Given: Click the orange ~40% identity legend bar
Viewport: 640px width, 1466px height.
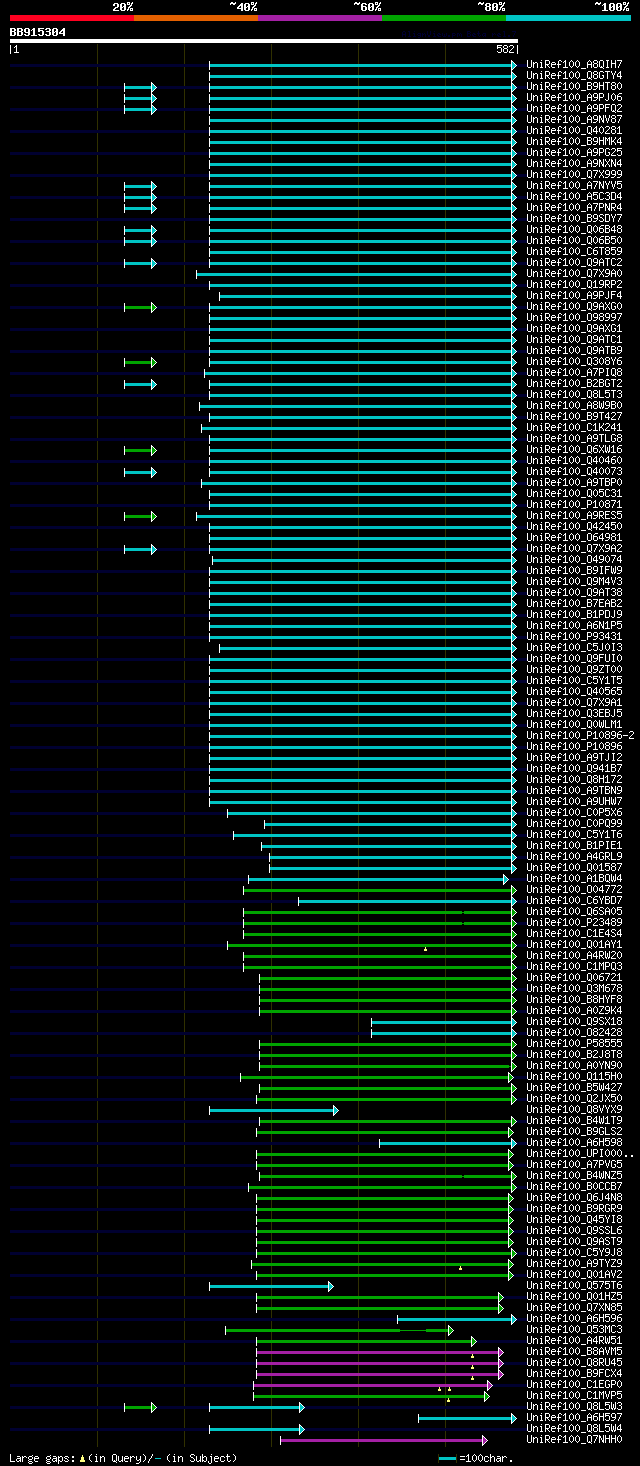Looking at the screenshot, I should tap(196, 18).
